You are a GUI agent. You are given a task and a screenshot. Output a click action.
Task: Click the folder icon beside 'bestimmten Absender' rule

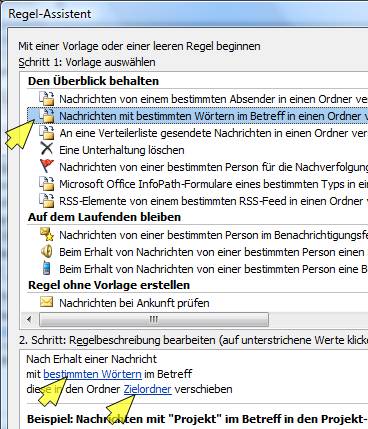click(47, 99)
